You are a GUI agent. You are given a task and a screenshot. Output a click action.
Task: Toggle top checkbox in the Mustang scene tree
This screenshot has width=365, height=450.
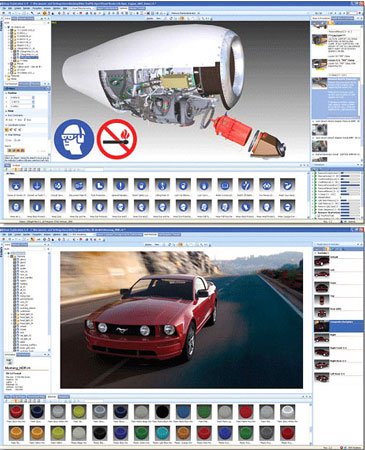[11, 256]
